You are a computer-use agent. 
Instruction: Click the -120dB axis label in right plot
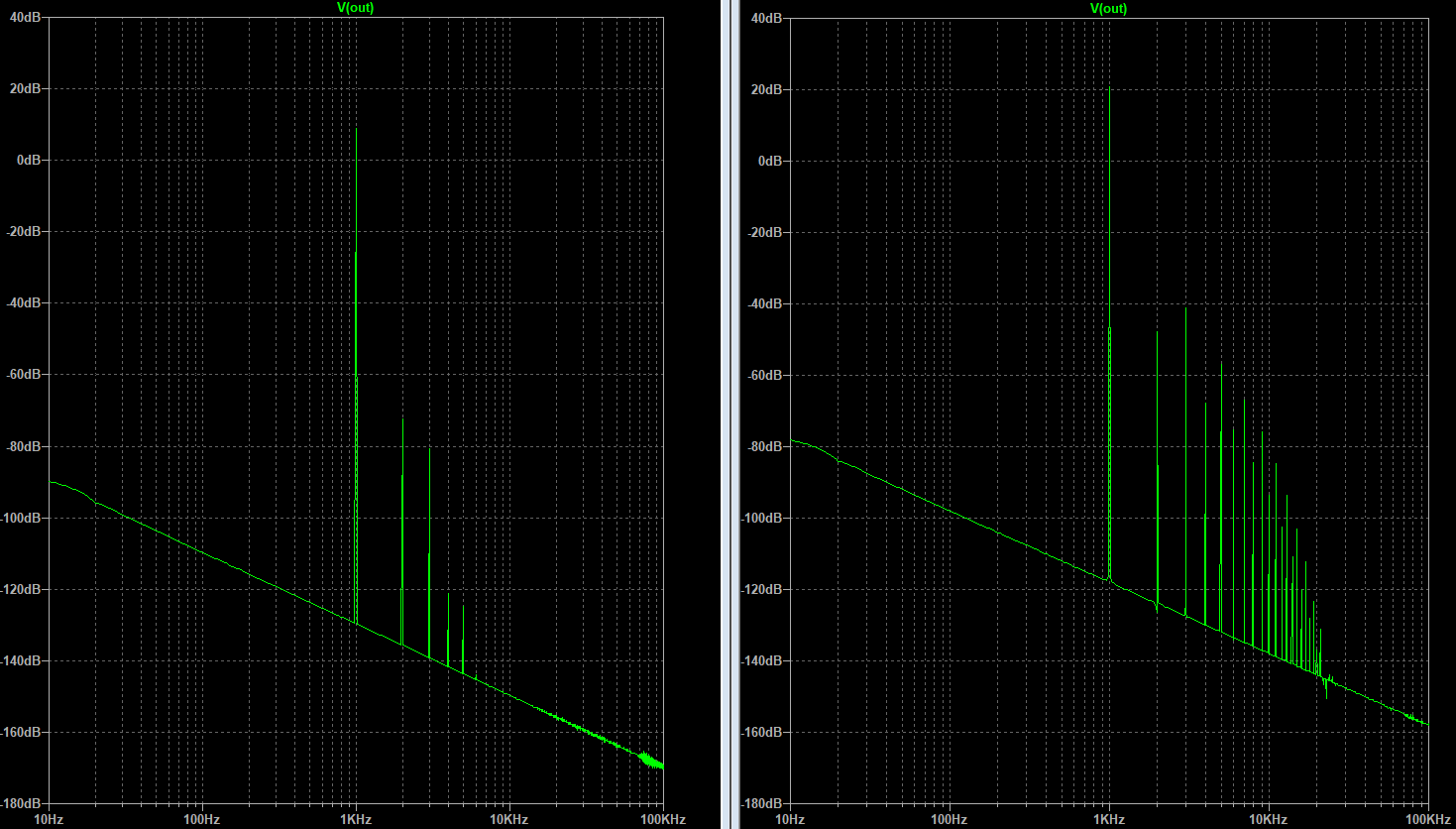(762, 589)
